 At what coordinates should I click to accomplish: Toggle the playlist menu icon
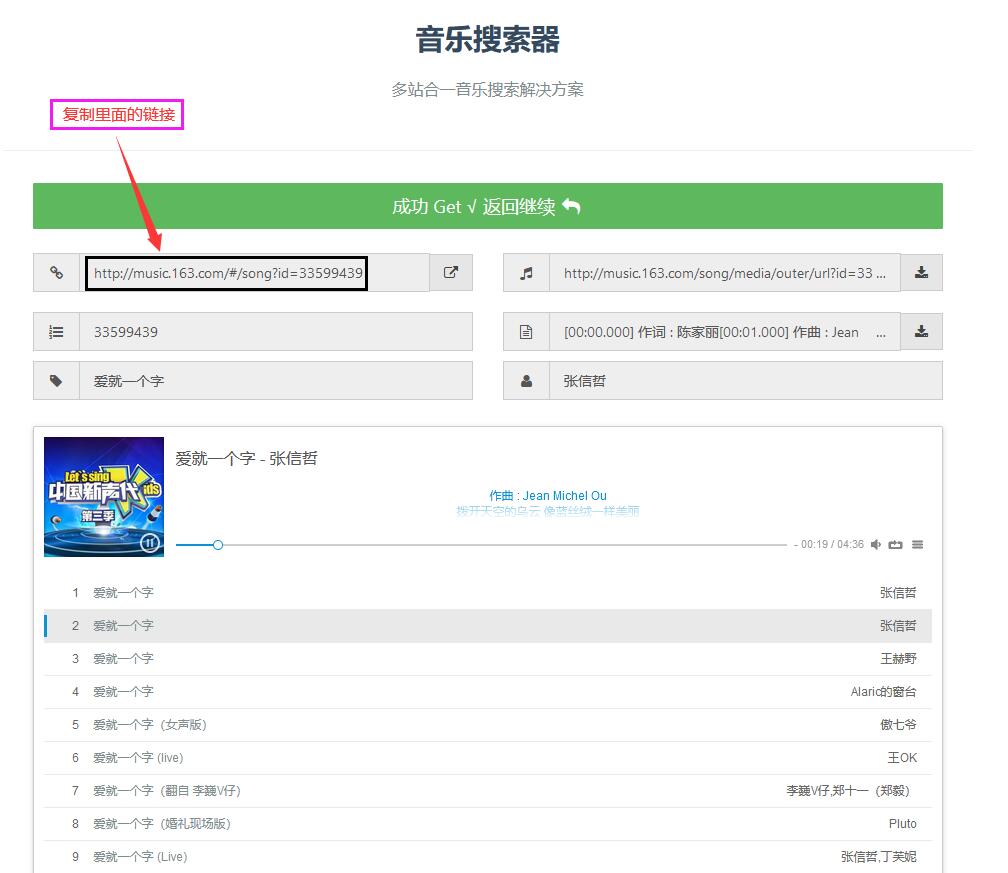917,544
